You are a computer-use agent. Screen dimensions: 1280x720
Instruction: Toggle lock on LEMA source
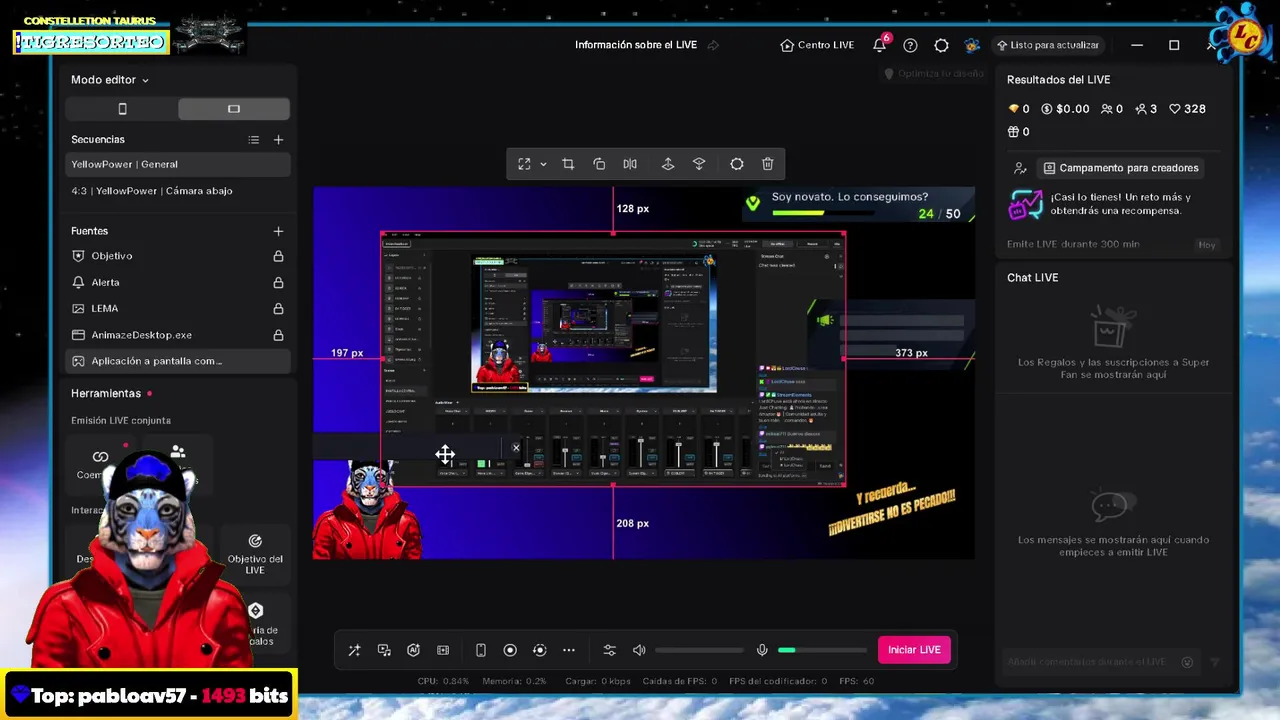pyautogui.click(x=278, y=309)
